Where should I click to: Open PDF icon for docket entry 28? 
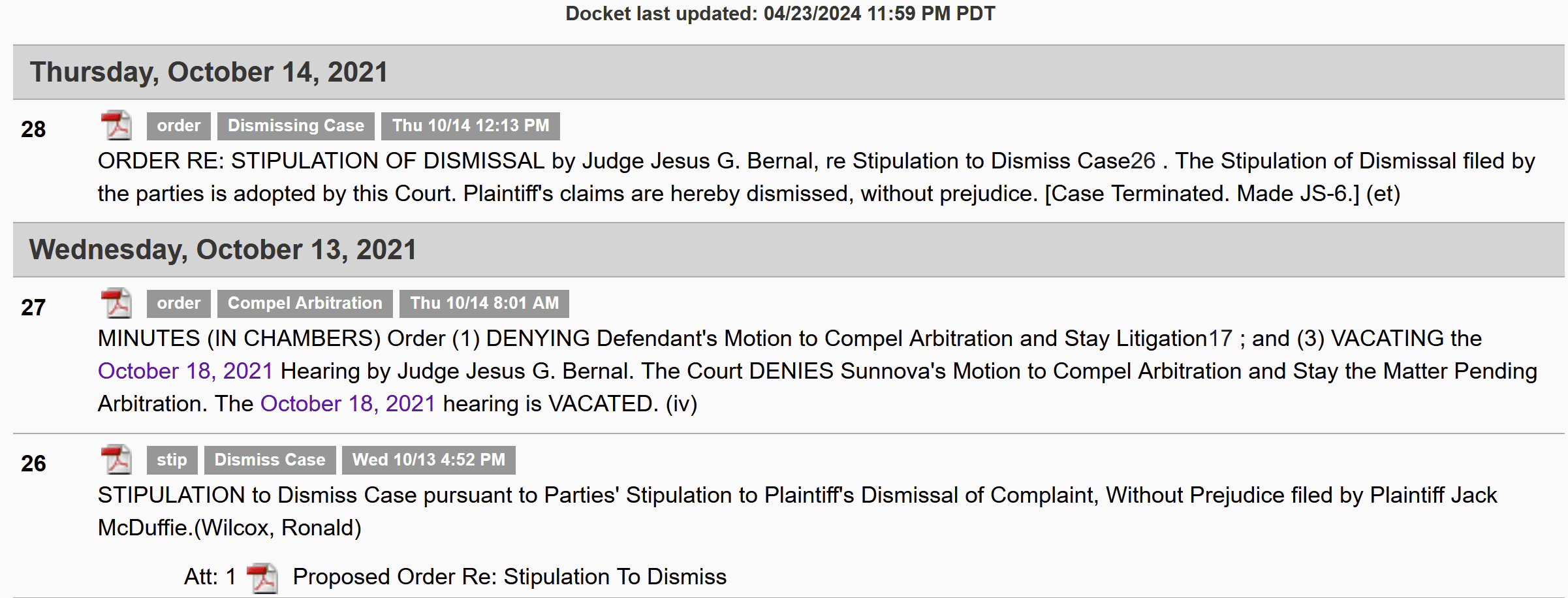[116, 125]
